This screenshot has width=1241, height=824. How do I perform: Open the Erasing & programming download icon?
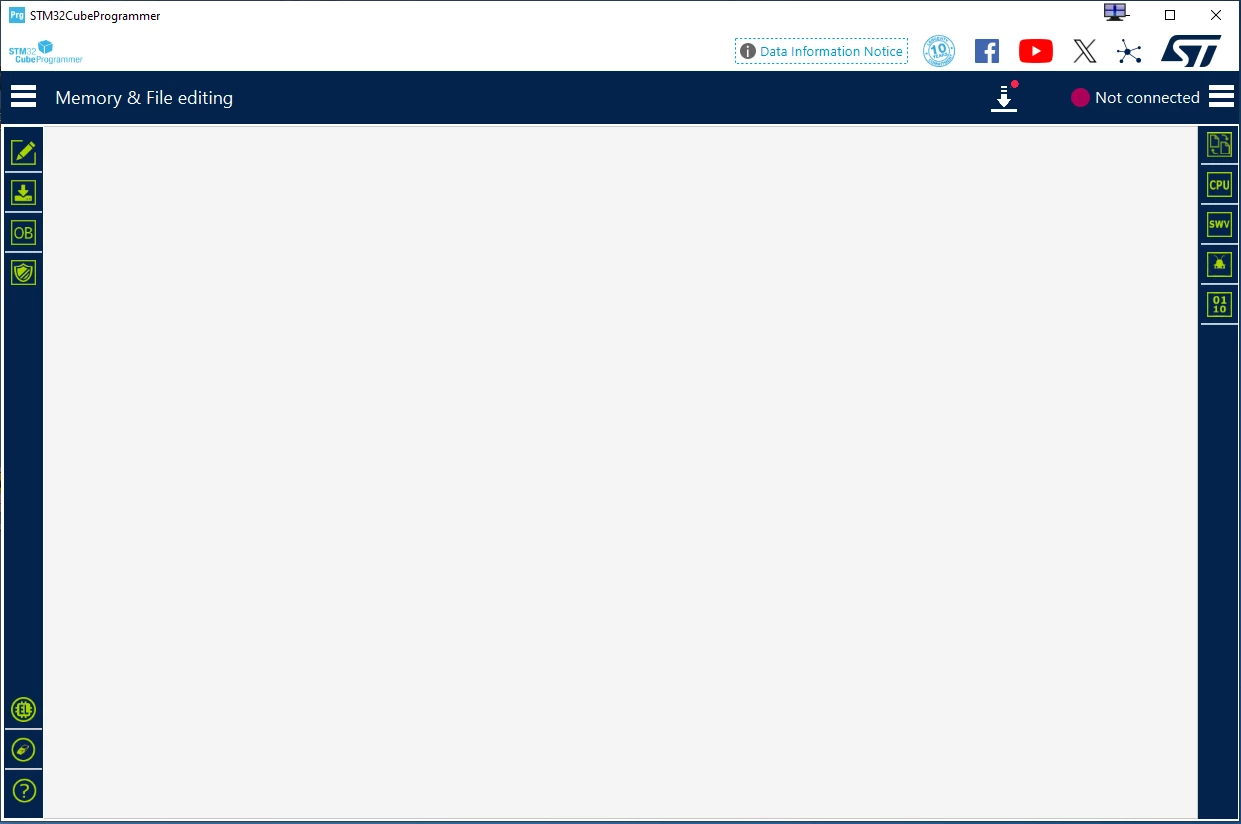(x=23, y=192)
